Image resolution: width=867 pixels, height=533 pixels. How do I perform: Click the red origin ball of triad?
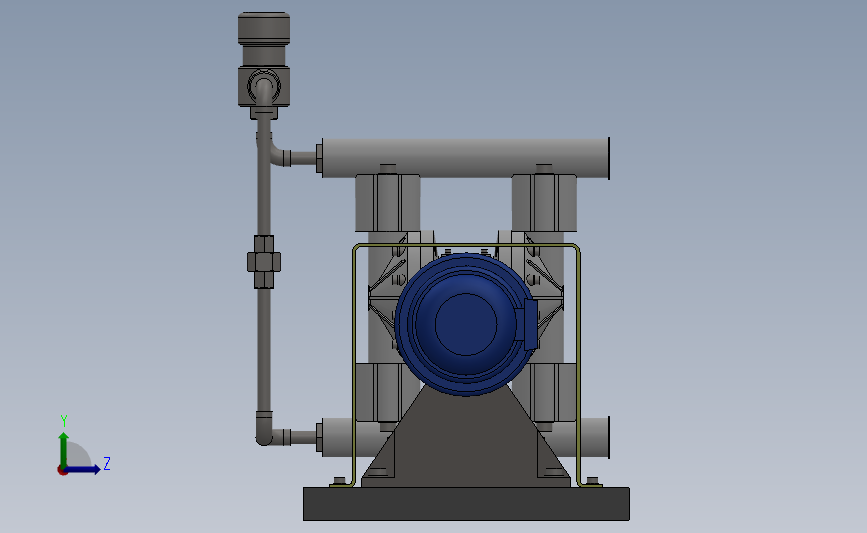click(62, 470)
